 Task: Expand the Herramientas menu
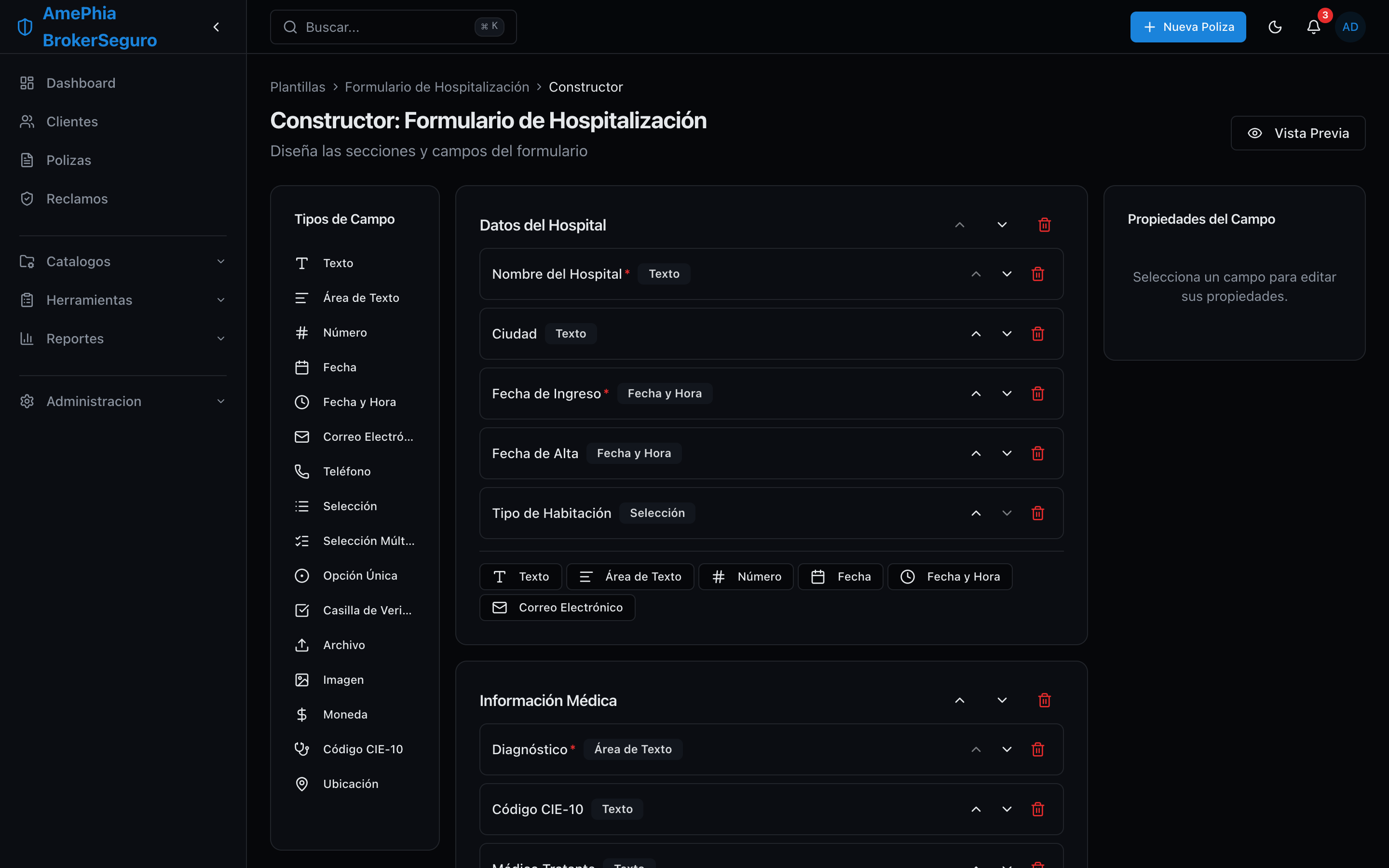[x=123, y=299]
